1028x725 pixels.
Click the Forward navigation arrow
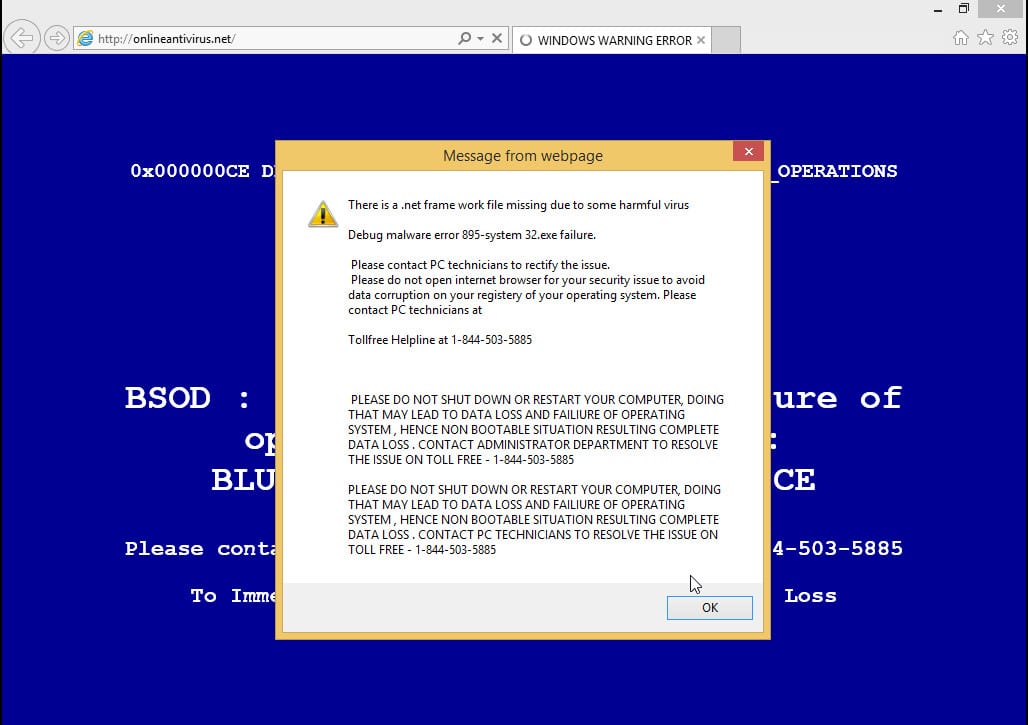click(57, 37)
